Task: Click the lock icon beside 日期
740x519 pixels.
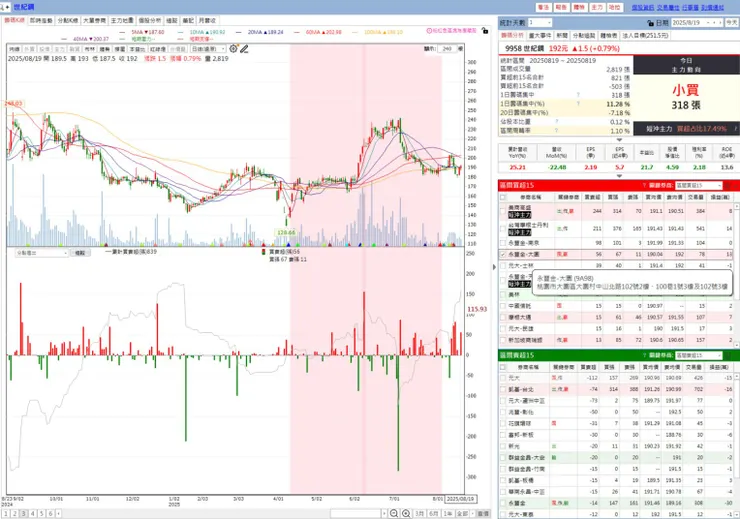Action: [650, 23]
